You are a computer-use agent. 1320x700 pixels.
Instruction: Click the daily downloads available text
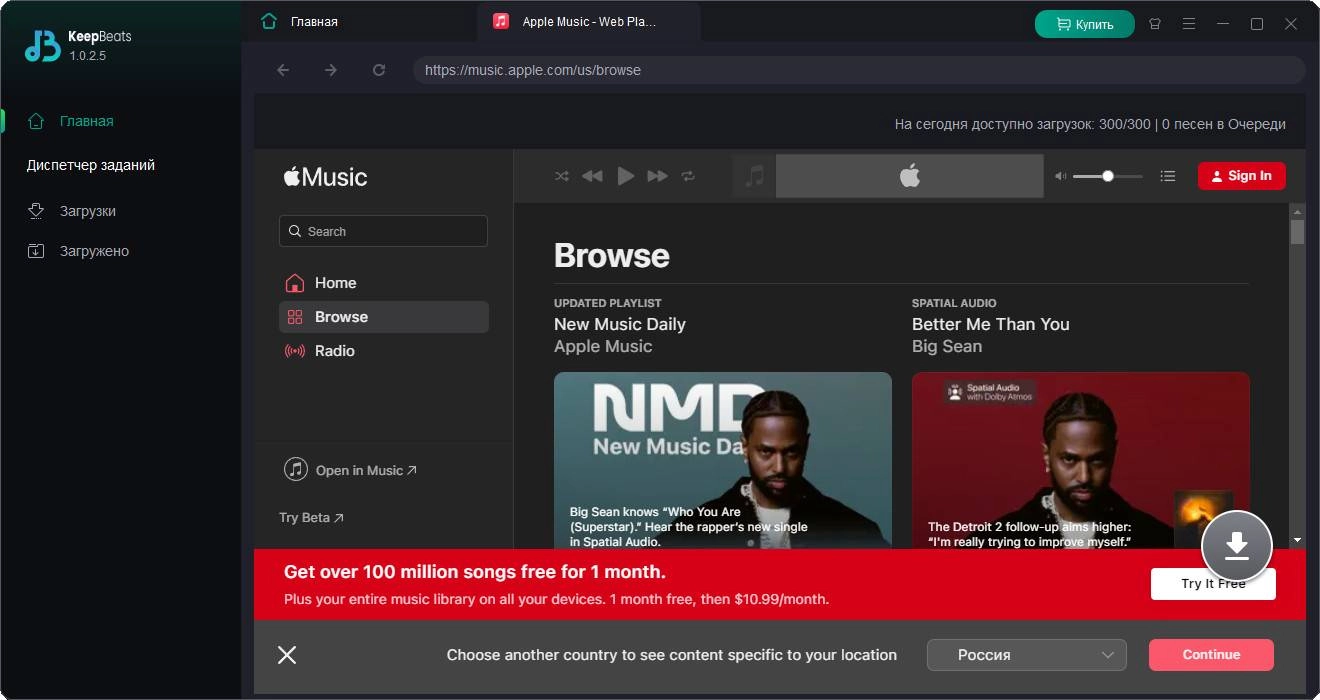coord(1090,124)
